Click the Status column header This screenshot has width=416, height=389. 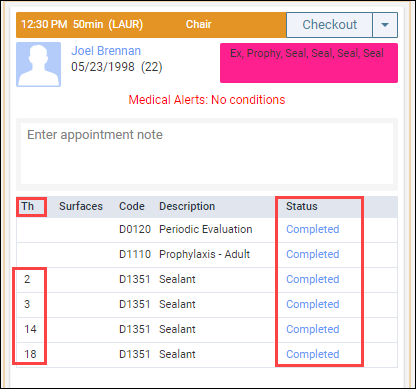(x=302, y=206)
